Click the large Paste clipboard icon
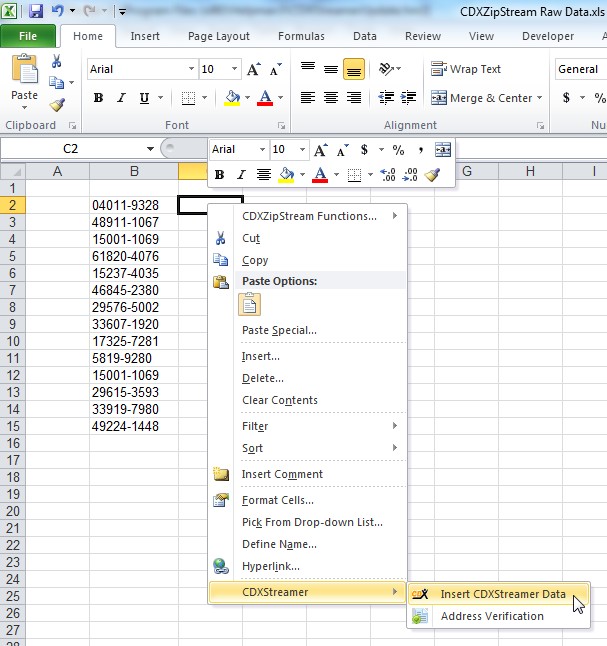The height and width of the screenshot is (646, 607). [x=25, y=69]
